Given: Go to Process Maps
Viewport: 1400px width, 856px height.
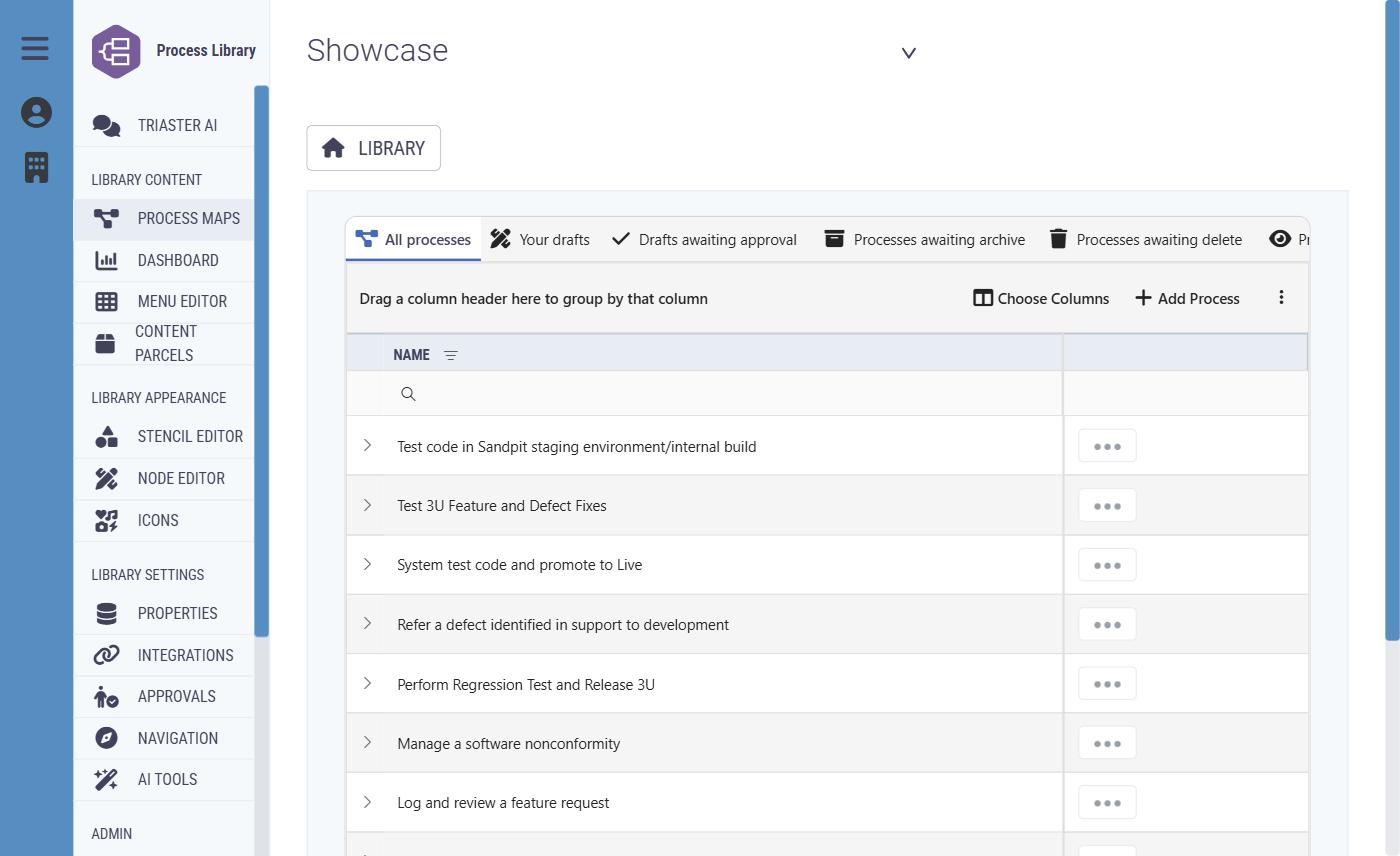Looking at the screenshot, I should [164, 219].
